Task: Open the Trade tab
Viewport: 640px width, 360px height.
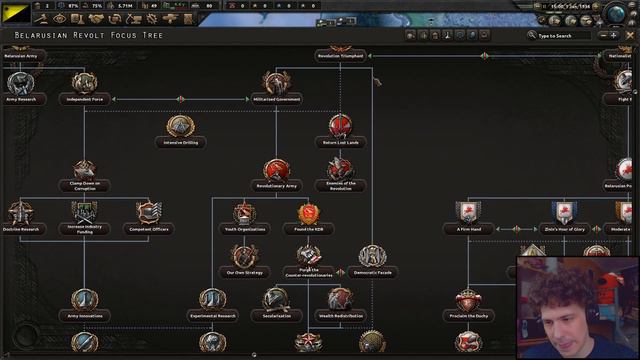Action: click(115, 18)
